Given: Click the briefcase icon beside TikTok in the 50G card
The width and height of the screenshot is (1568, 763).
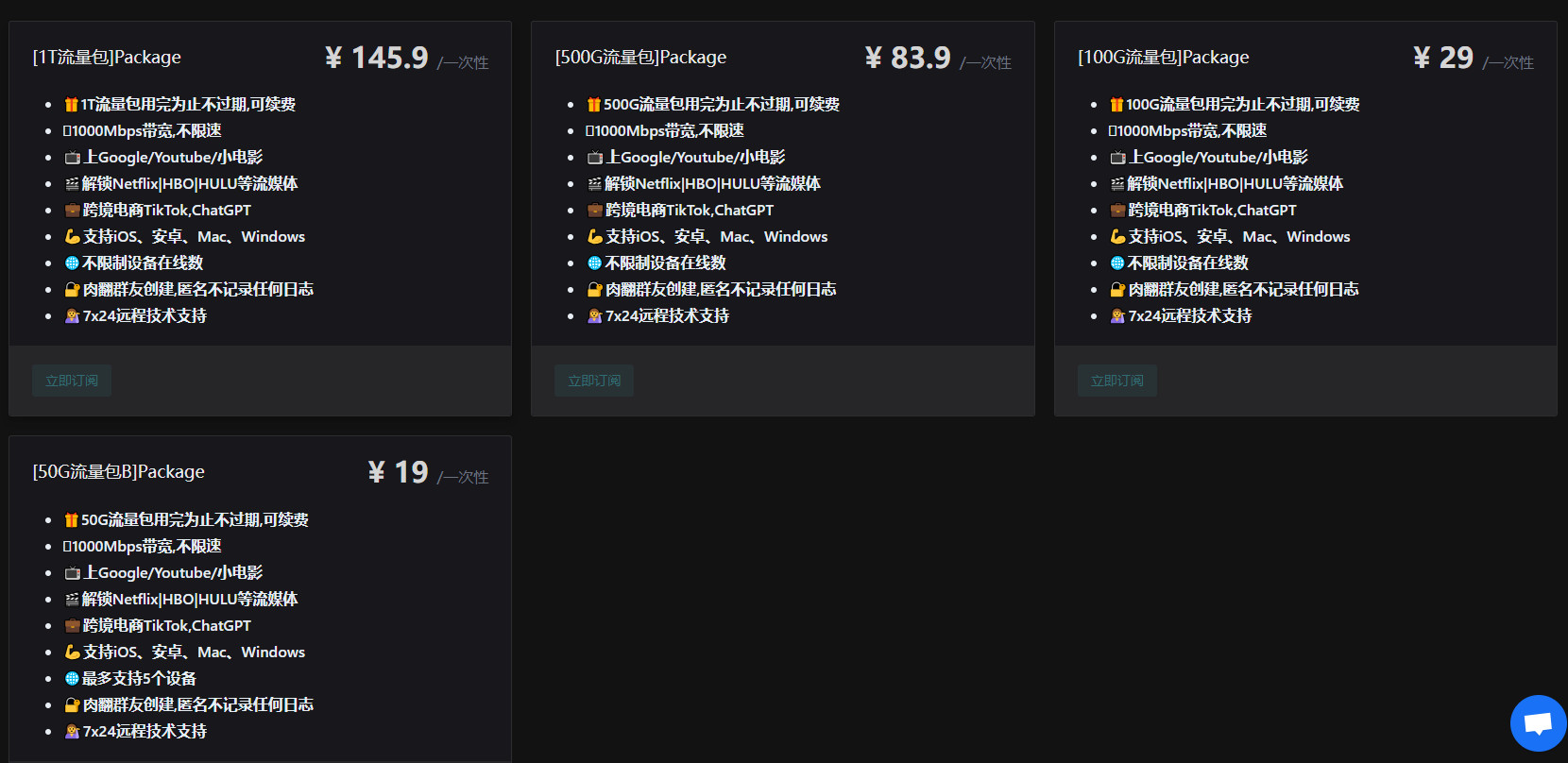Looking at the screenshot, I should pos(72,626).
